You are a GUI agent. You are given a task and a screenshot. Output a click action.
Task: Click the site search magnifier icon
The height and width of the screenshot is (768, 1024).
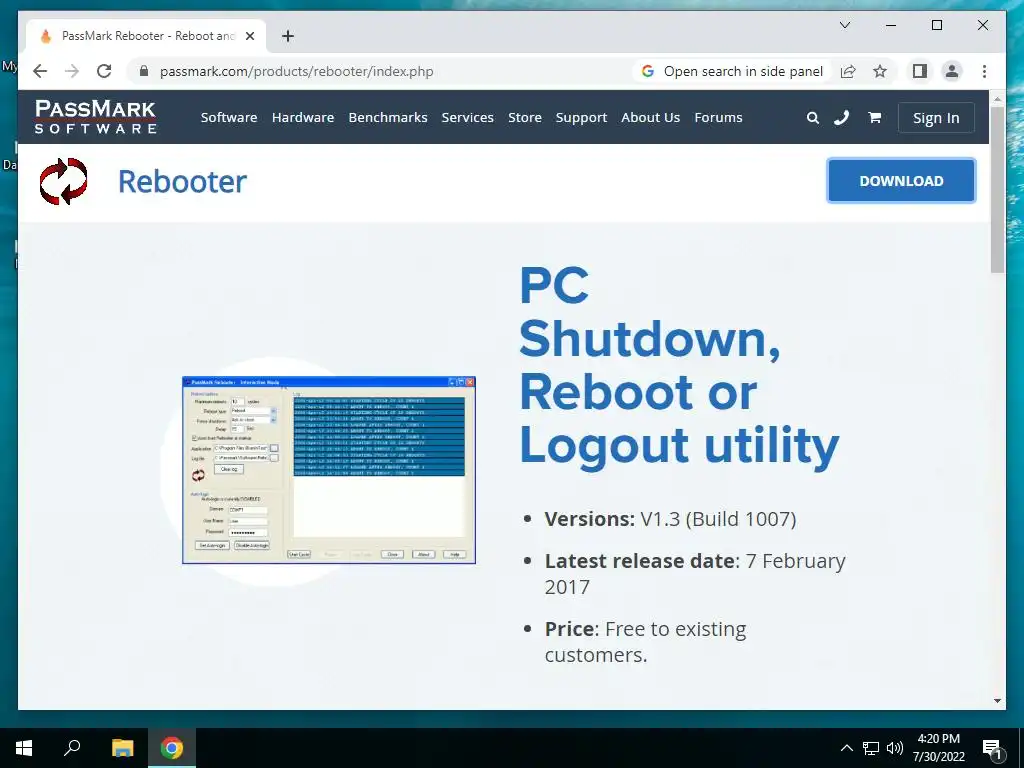point(812,118)
